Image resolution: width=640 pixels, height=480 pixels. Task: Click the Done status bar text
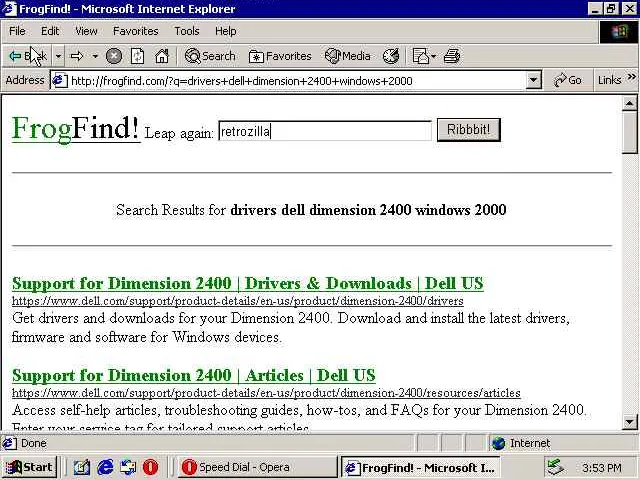tap(33, 443)
